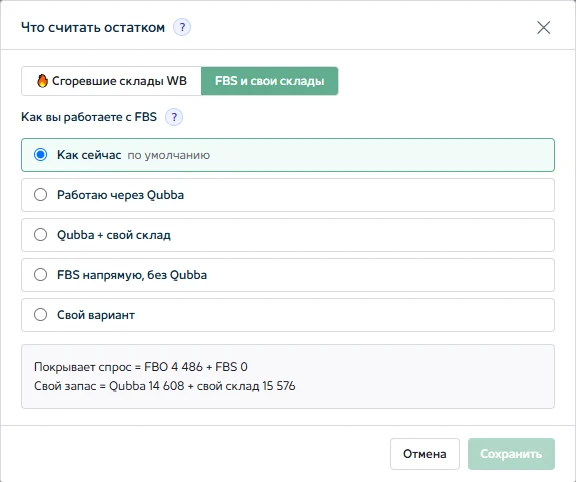Open help icon next to 'Что считать остатком'
576x482 pixels.
[x=182, y=28]
